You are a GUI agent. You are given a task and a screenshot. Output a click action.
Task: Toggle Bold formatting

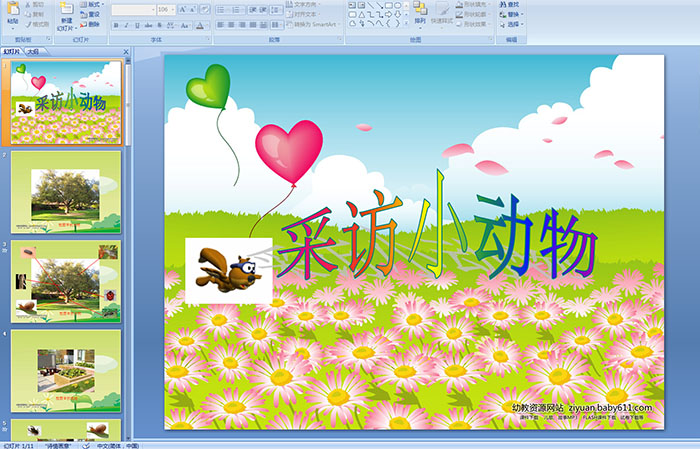(x=114, y=25)
